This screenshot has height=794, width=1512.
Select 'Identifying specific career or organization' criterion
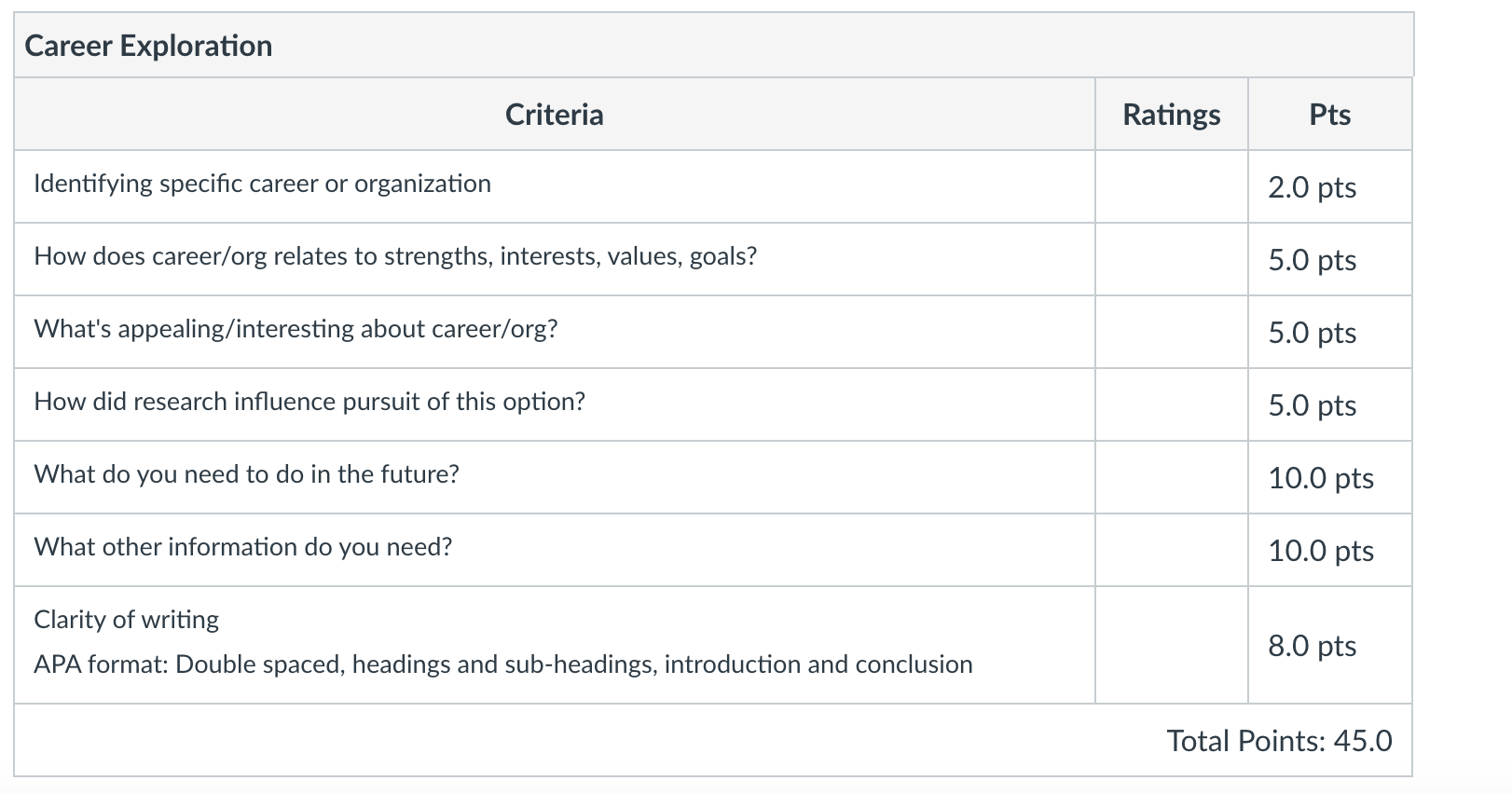pos(262,184)
